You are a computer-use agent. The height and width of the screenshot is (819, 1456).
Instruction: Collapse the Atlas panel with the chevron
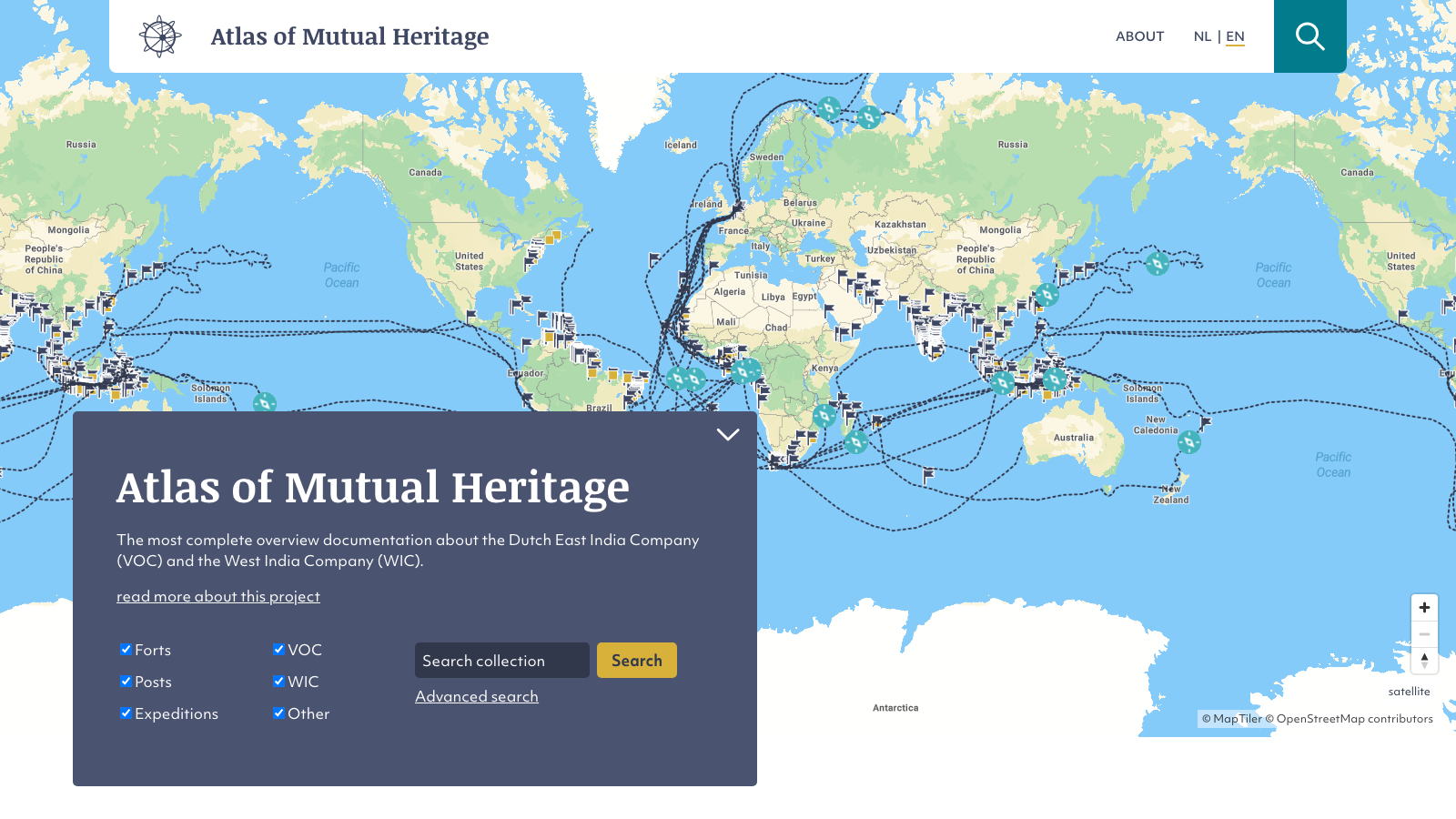coord(727,435)
